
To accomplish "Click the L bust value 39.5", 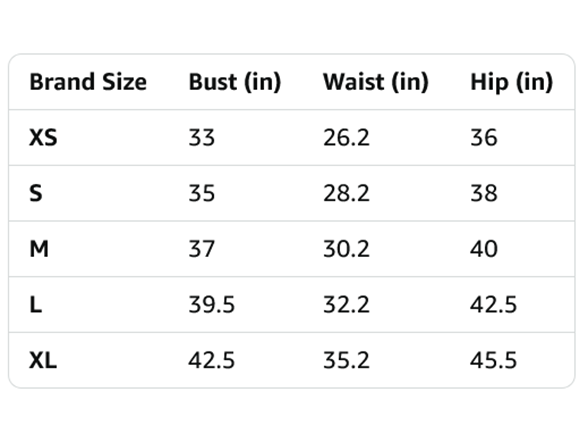I will 212,304.
